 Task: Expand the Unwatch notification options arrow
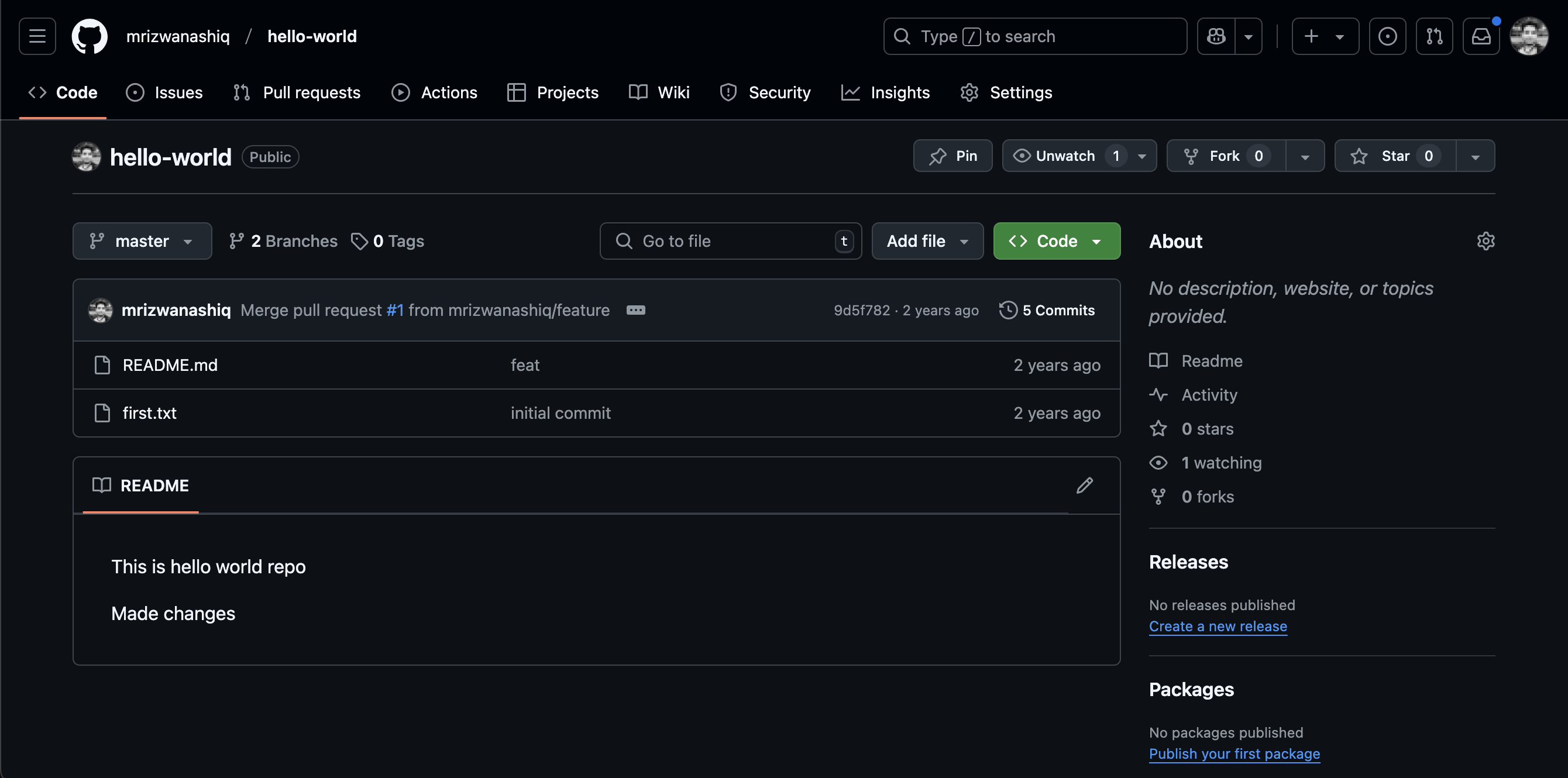pos(1143,156)
